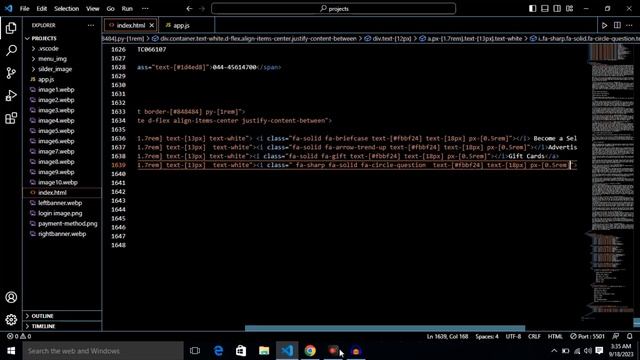This screenshot has width=640, height=360.
Task: Toggle the bottom panel layout icon
Action: pos(545,9)
